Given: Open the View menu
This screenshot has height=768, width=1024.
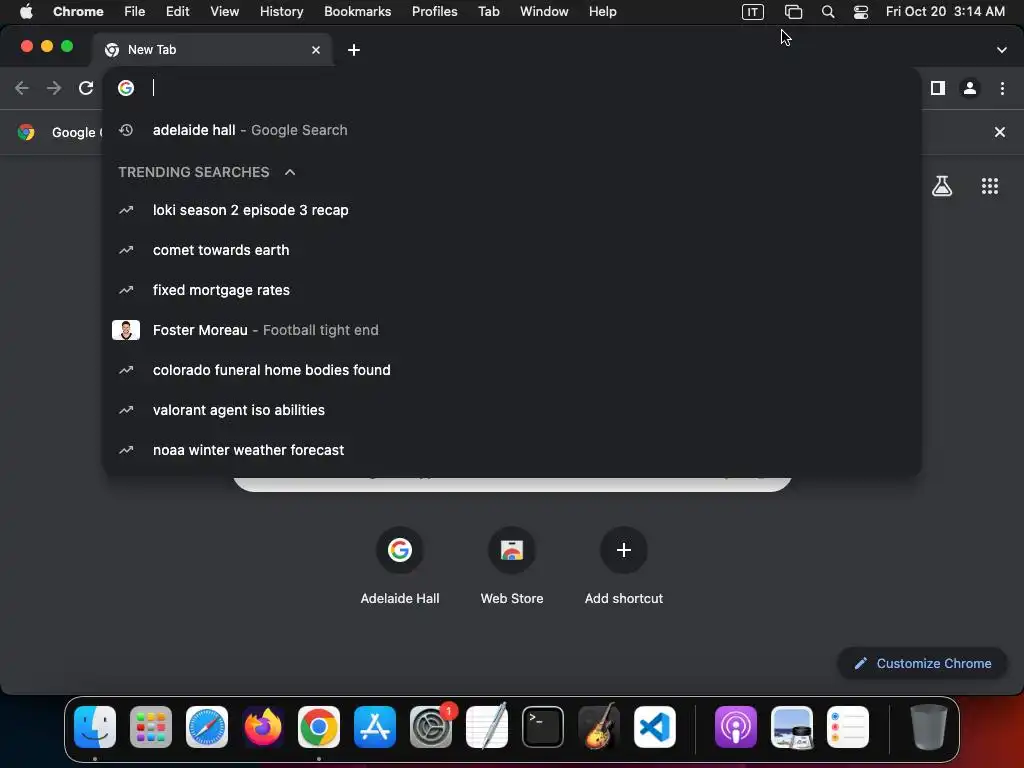Looking at the screenshot, I should (224, 11).
